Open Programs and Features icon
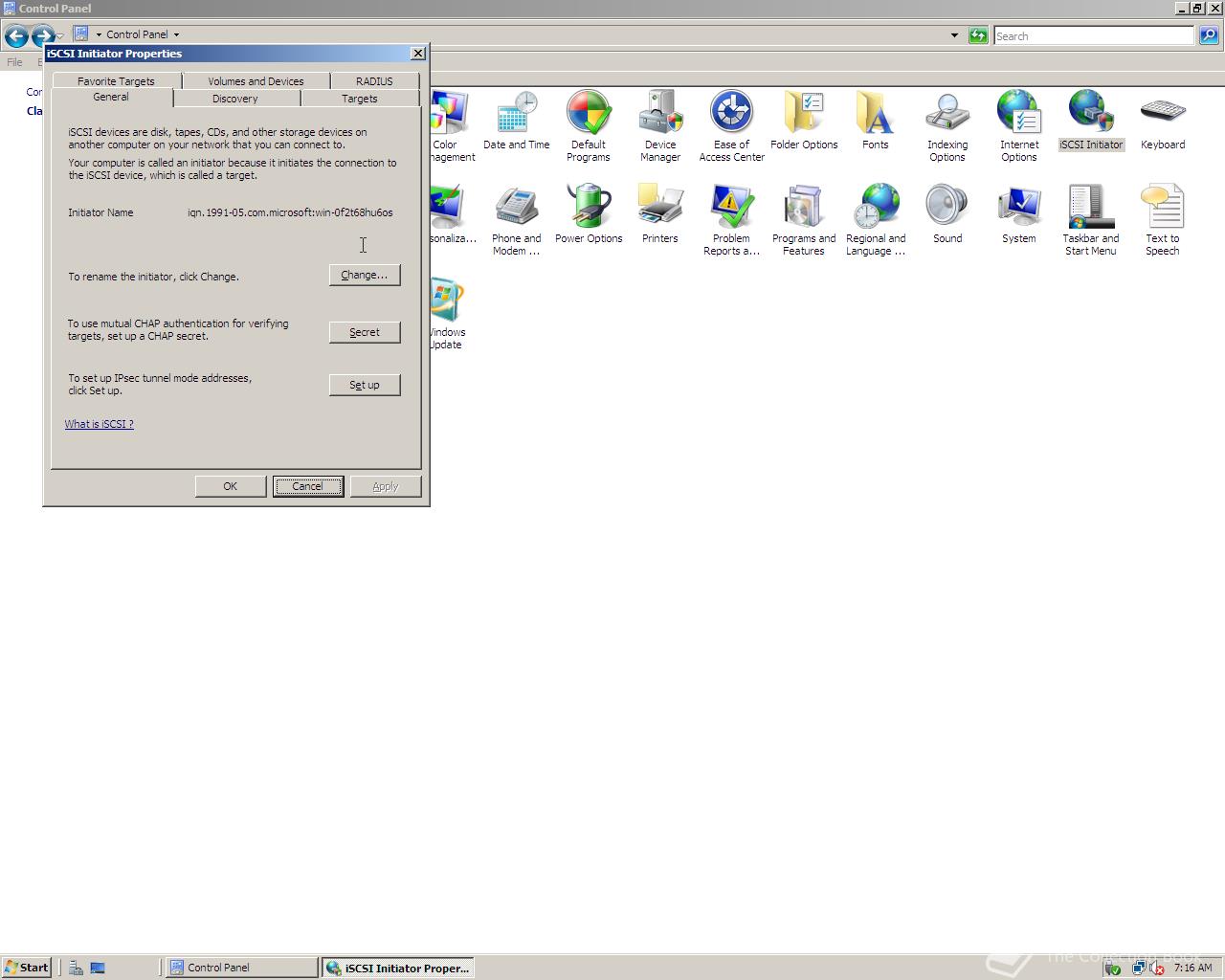The image size is (1225, 980). click(804, 220)
